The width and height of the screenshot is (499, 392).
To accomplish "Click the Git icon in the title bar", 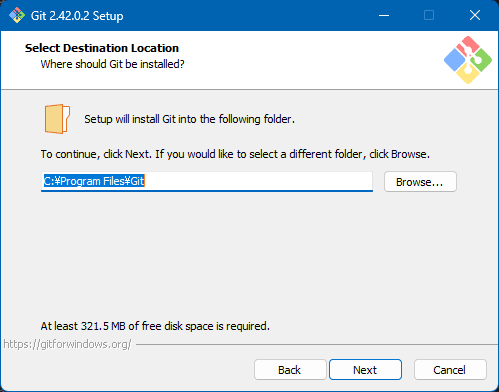I will [17, 15].
